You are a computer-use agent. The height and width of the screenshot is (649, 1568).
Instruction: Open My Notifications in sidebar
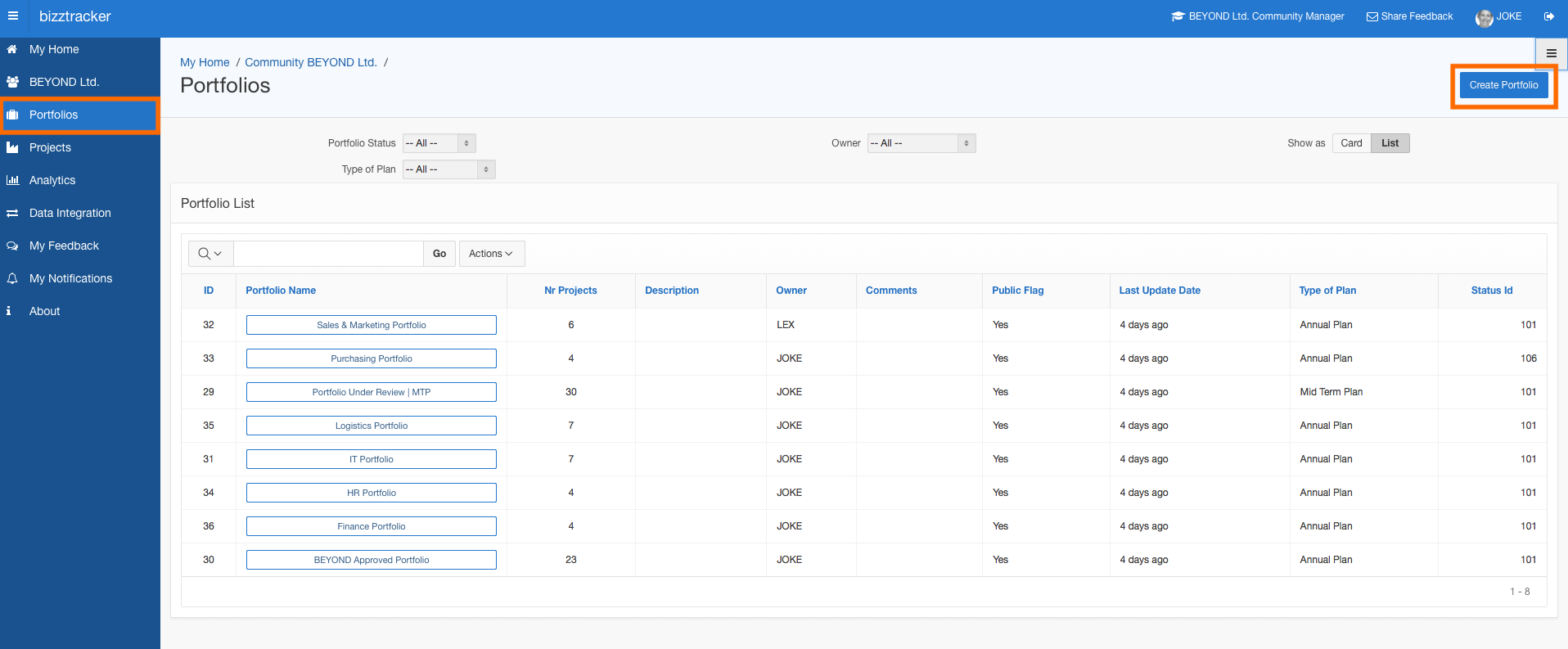click(x=80, y=278)
